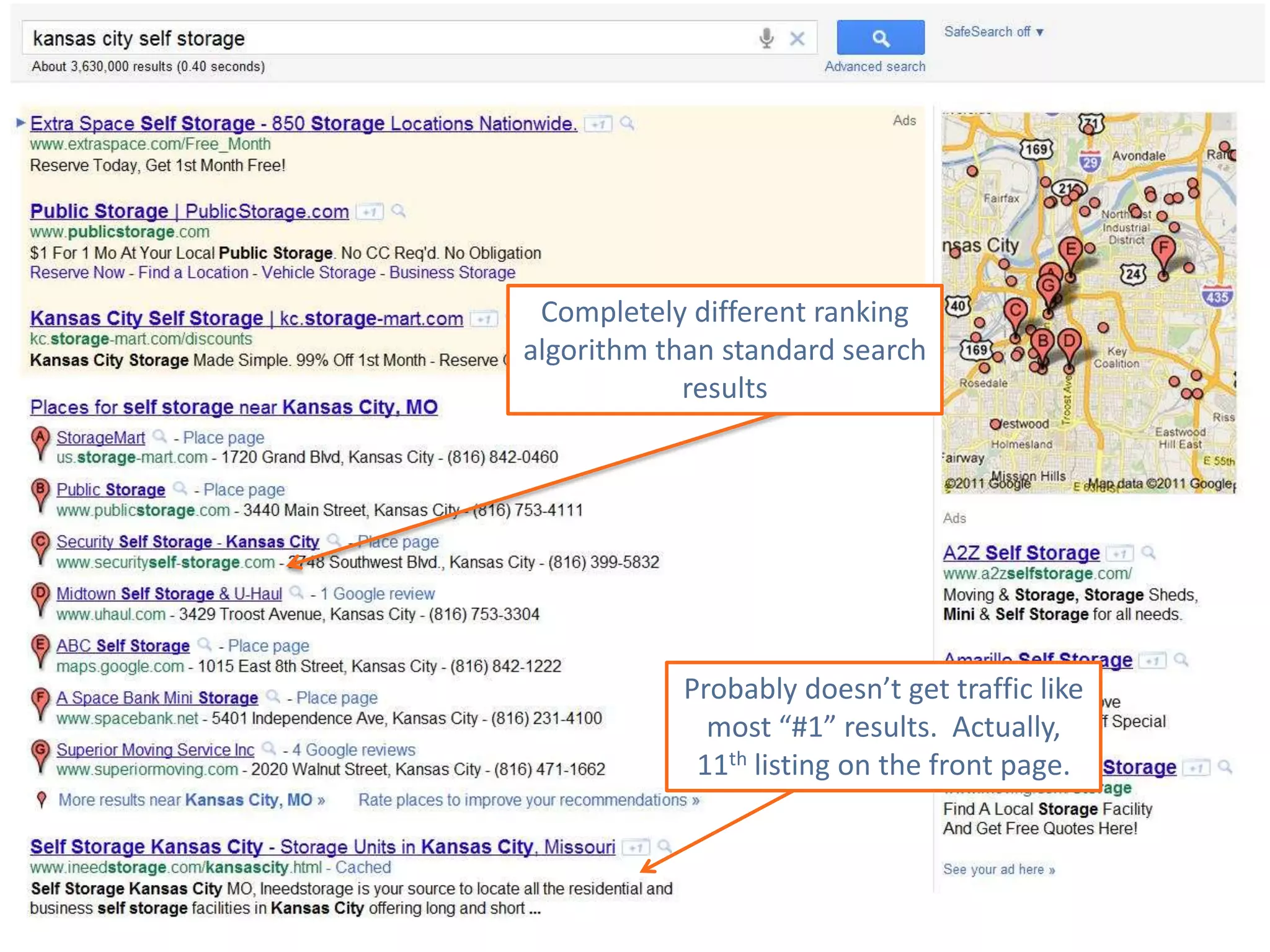Open A2Z Self Storage sidebar ad
The image size is (1270, 952).
[1021, 553]
